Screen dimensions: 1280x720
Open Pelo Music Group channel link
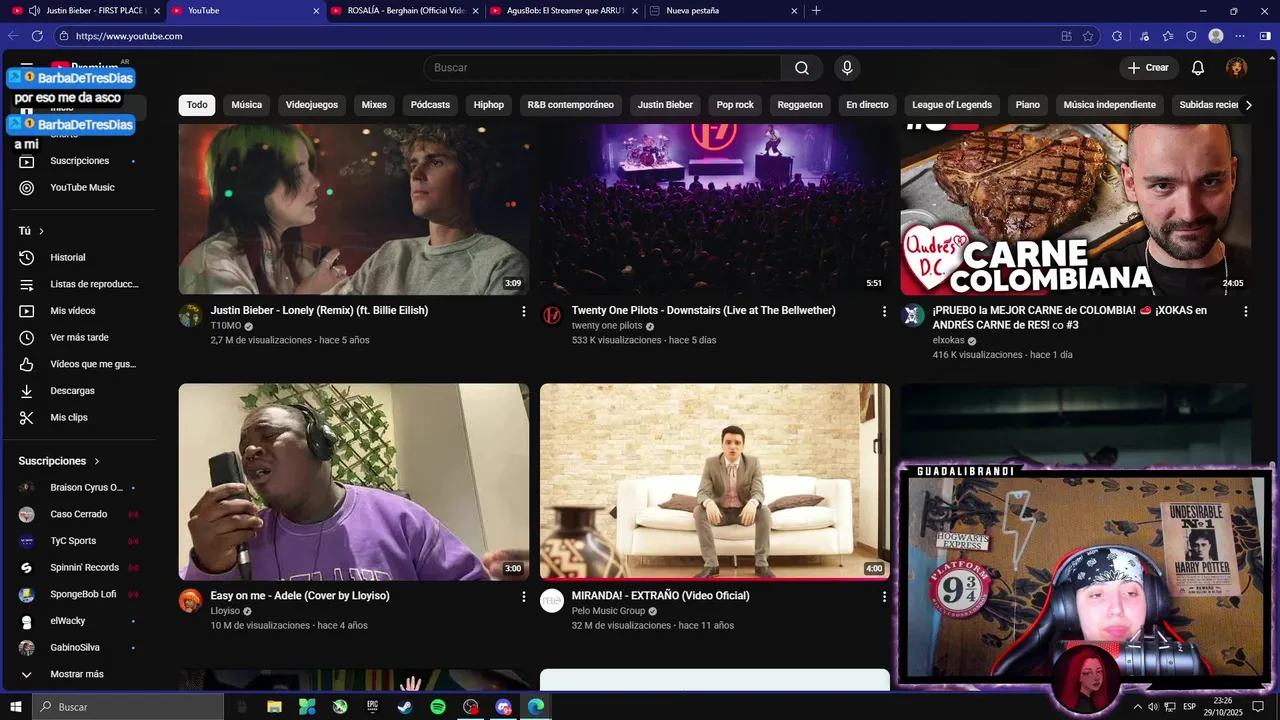tap(608, 611)
